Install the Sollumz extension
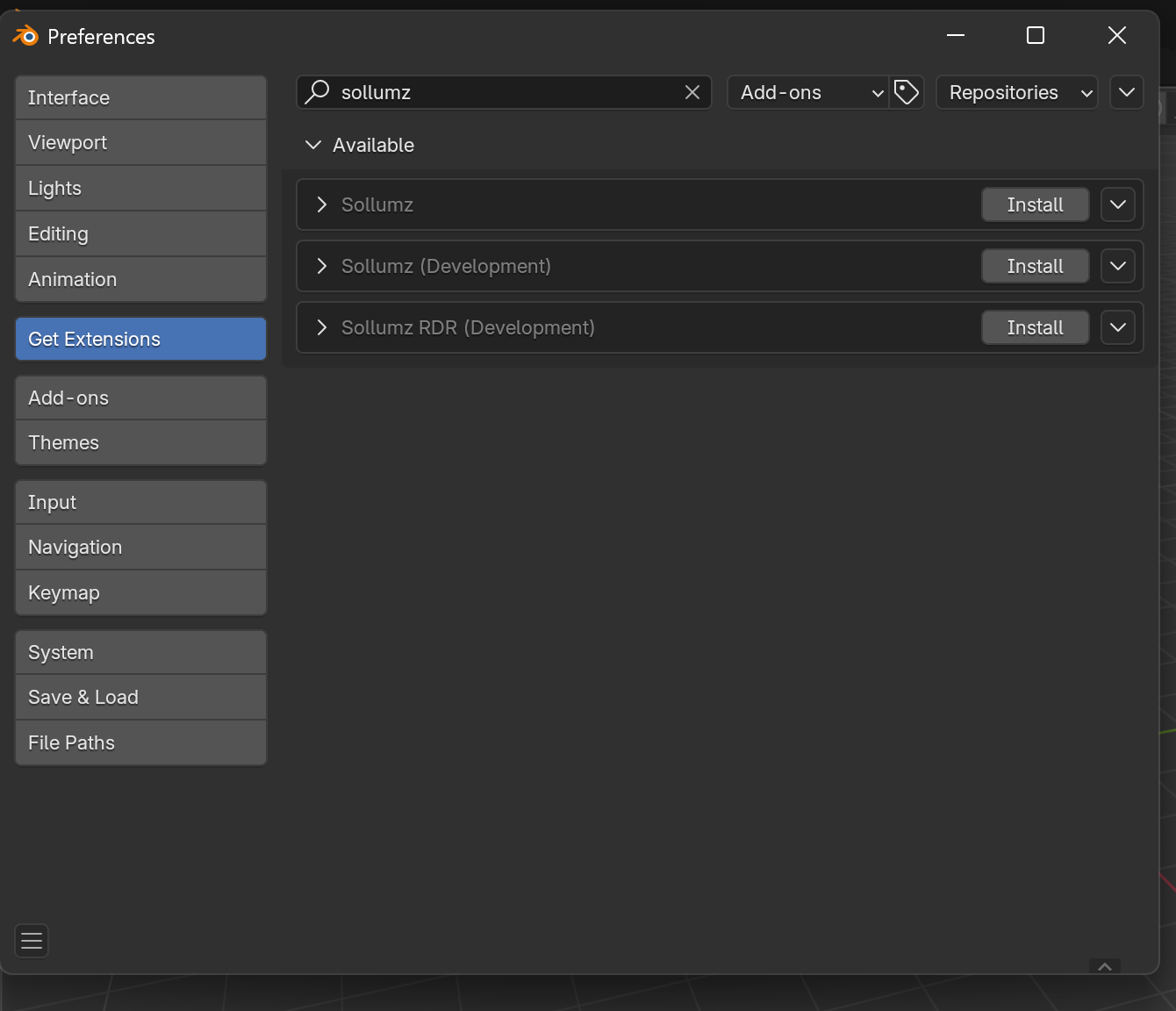 pos(1035,204)
